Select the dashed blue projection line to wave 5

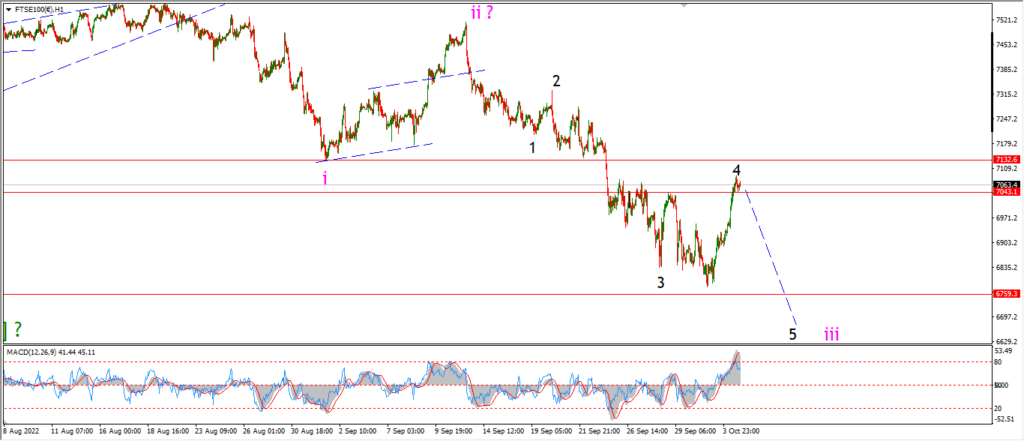coord(771,256)
